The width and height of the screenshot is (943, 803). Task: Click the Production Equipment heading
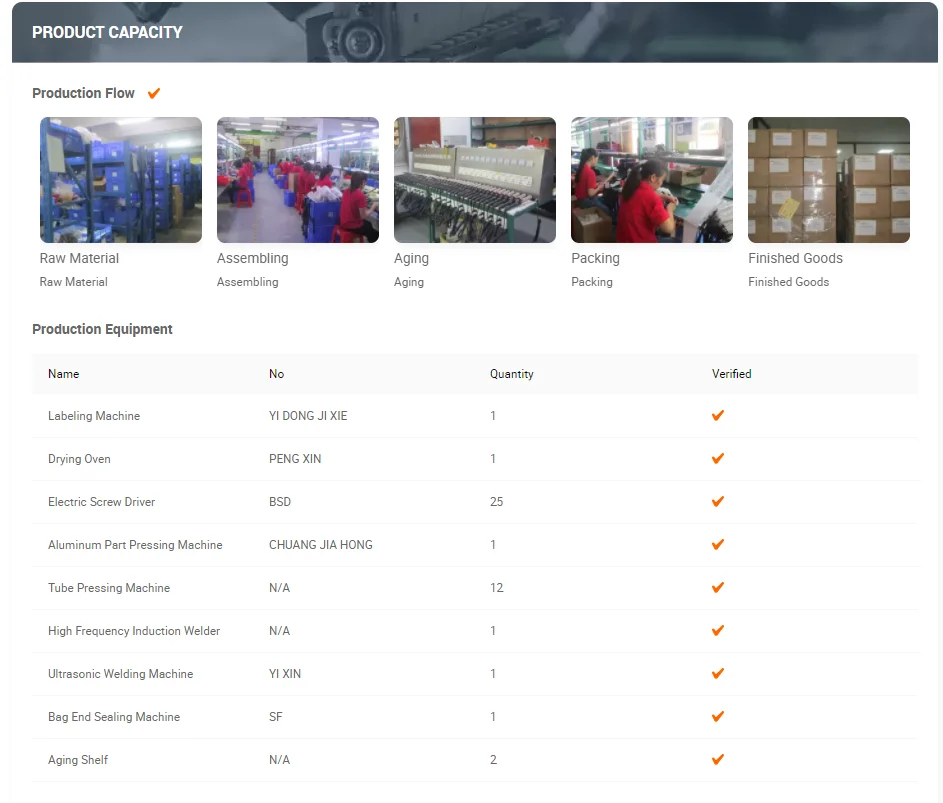pyautogui.click(x=102, y=329)
